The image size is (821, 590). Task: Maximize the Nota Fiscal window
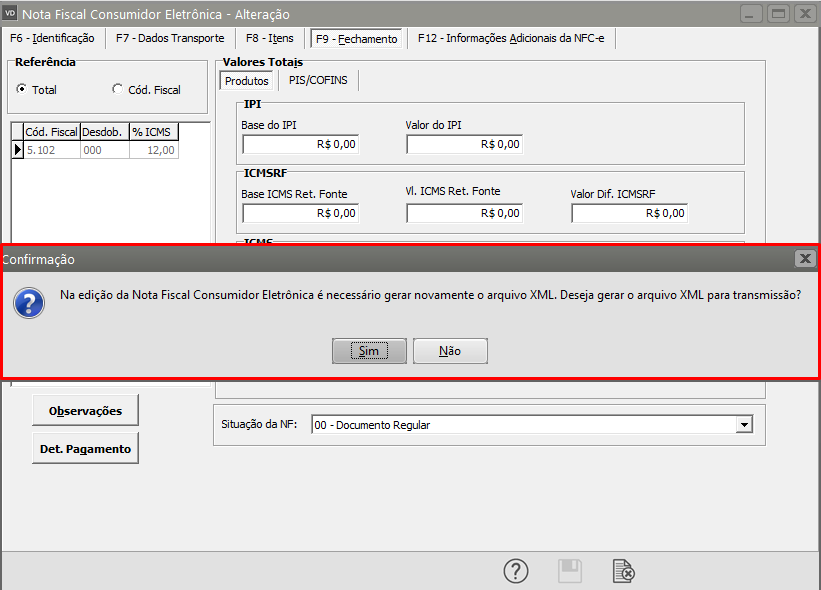(778, 14)
